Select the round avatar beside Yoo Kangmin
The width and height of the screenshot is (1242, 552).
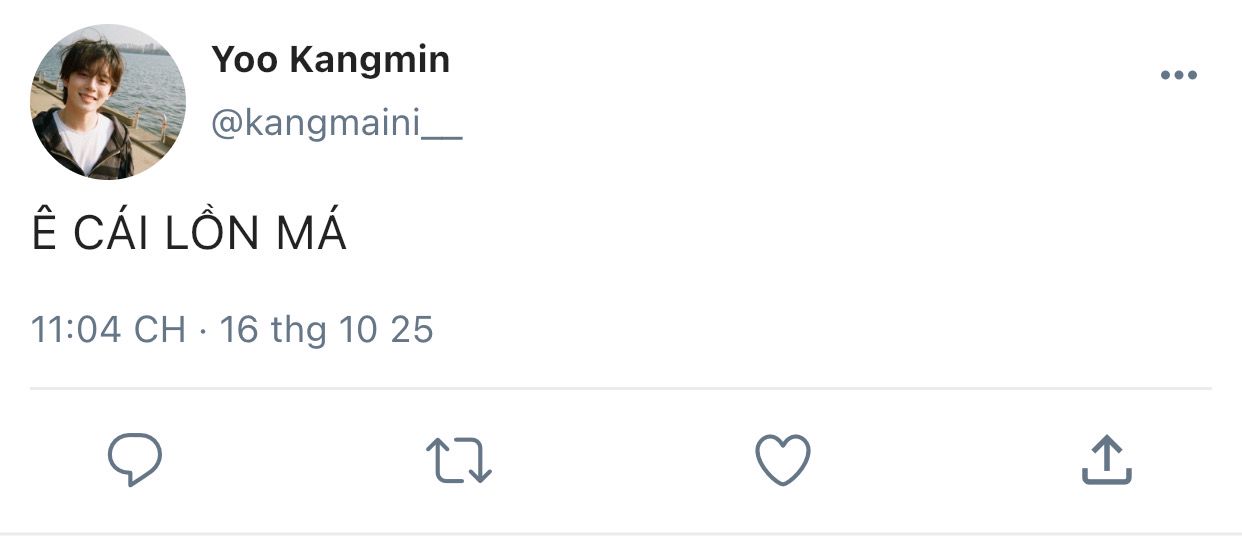coord(108,102)
